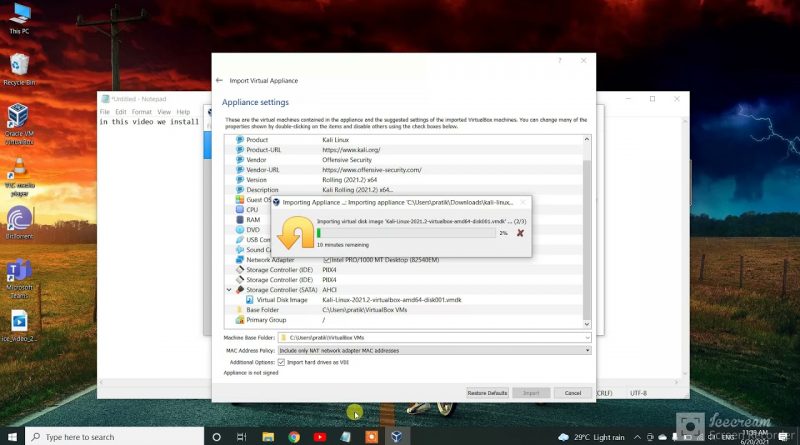Open the Notepad File menu
Screen dimensions: 800x445
click(x=105, y=112)
